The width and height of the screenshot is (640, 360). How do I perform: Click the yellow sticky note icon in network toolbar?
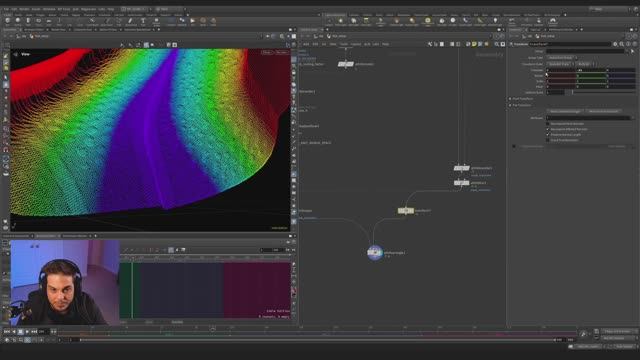[x=474, y=44]
